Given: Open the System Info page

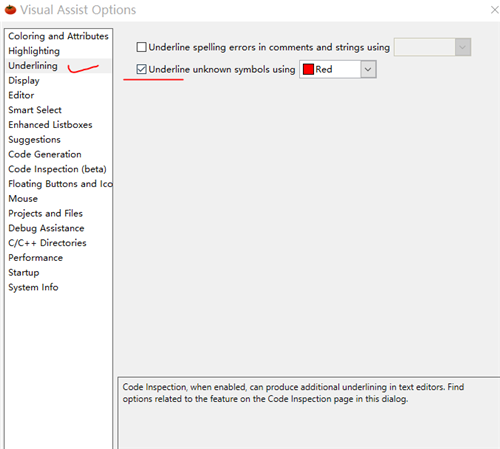Looking at the screenshot, I should pos(33,287).
